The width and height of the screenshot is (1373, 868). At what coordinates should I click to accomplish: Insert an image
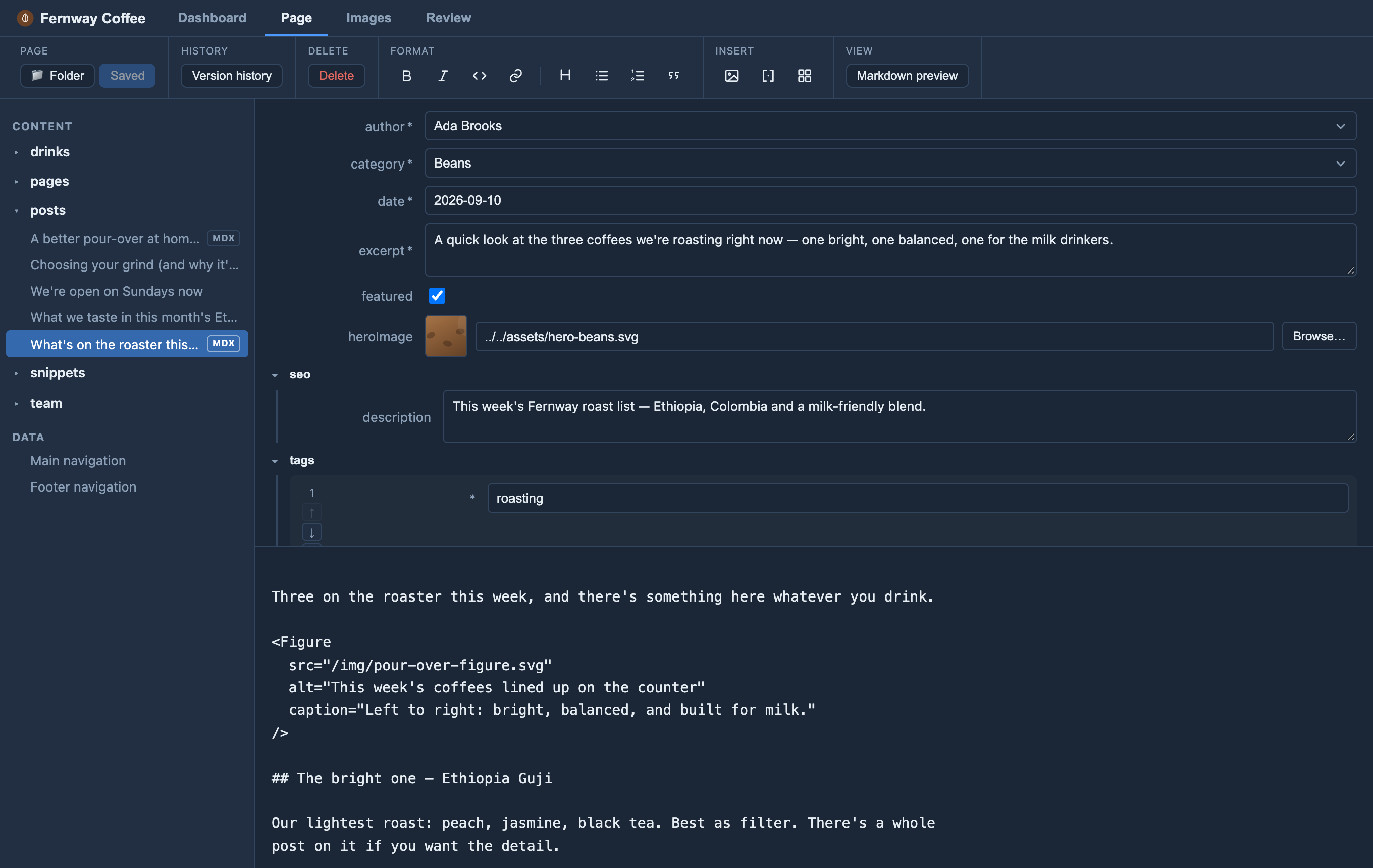[x=731, y=75]
